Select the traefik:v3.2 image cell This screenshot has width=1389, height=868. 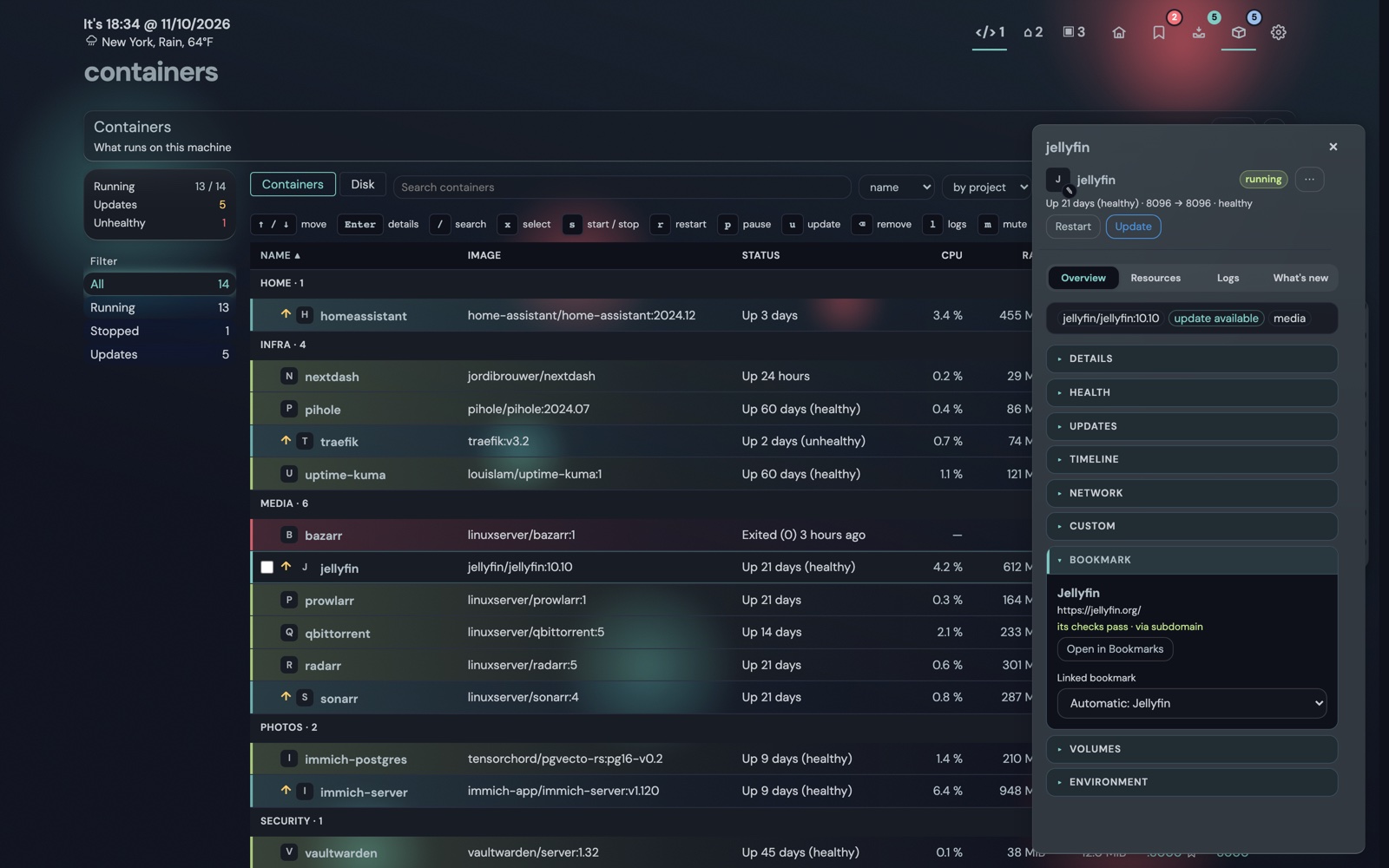pyautogui.click(x=498, y=441)
